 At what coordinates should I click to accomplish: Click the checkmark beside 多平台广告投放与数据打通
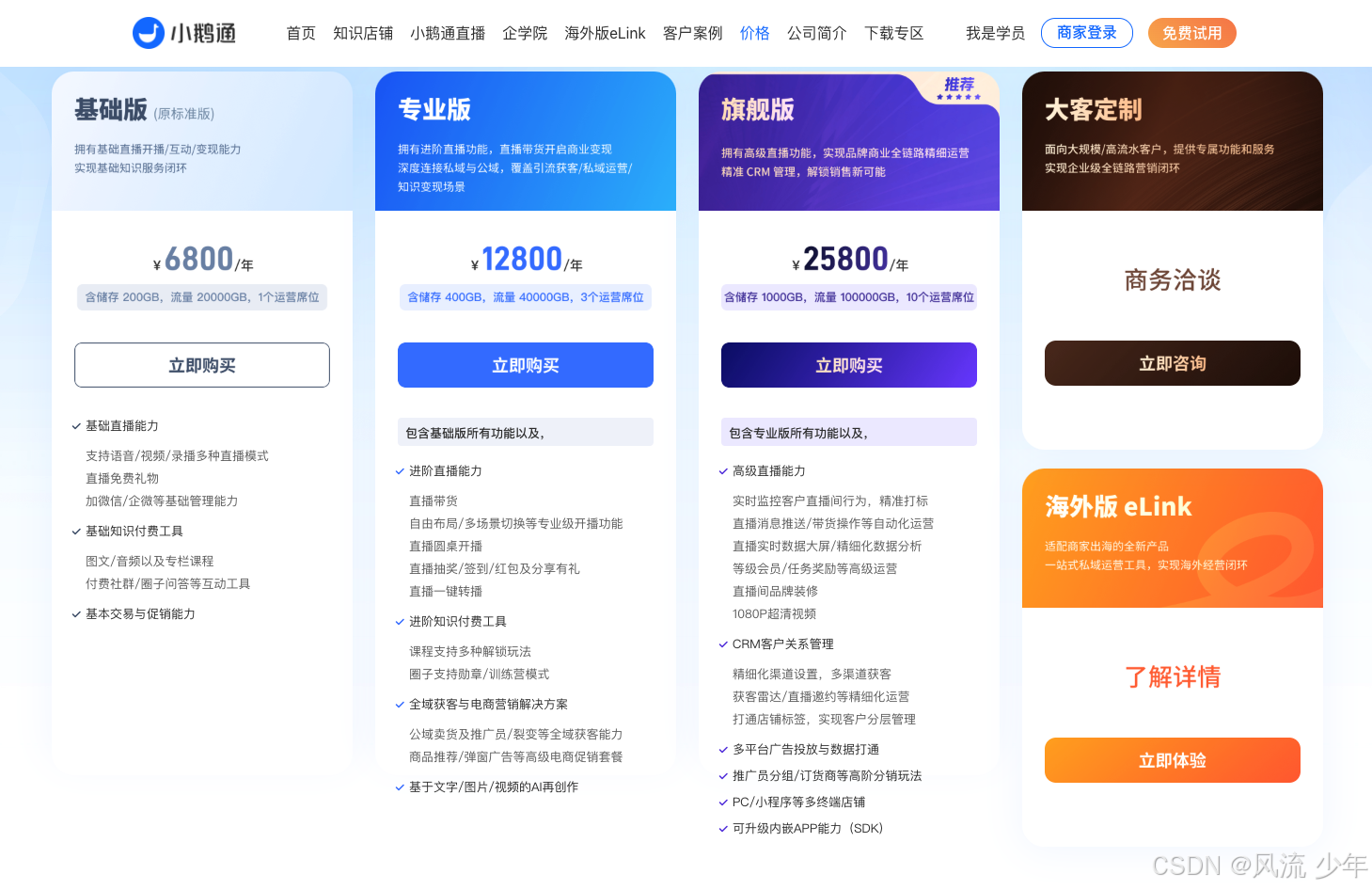(x=723, y=750)
